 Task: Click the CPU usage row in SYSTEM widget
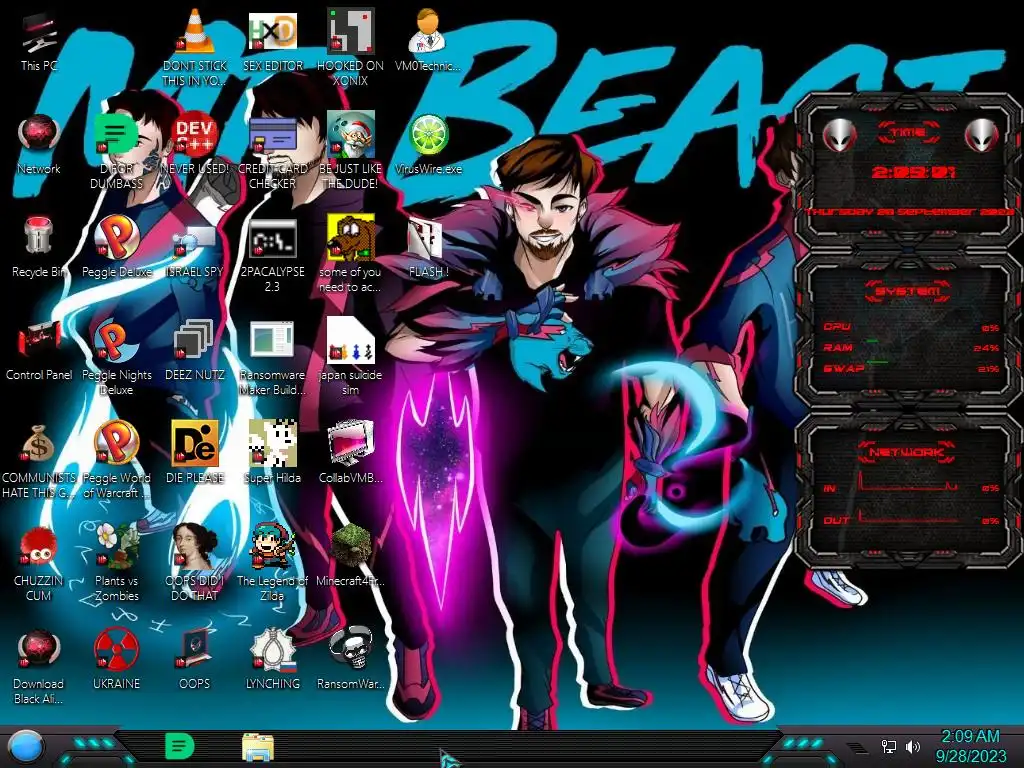pyautogui.click(x=911, y=327)
